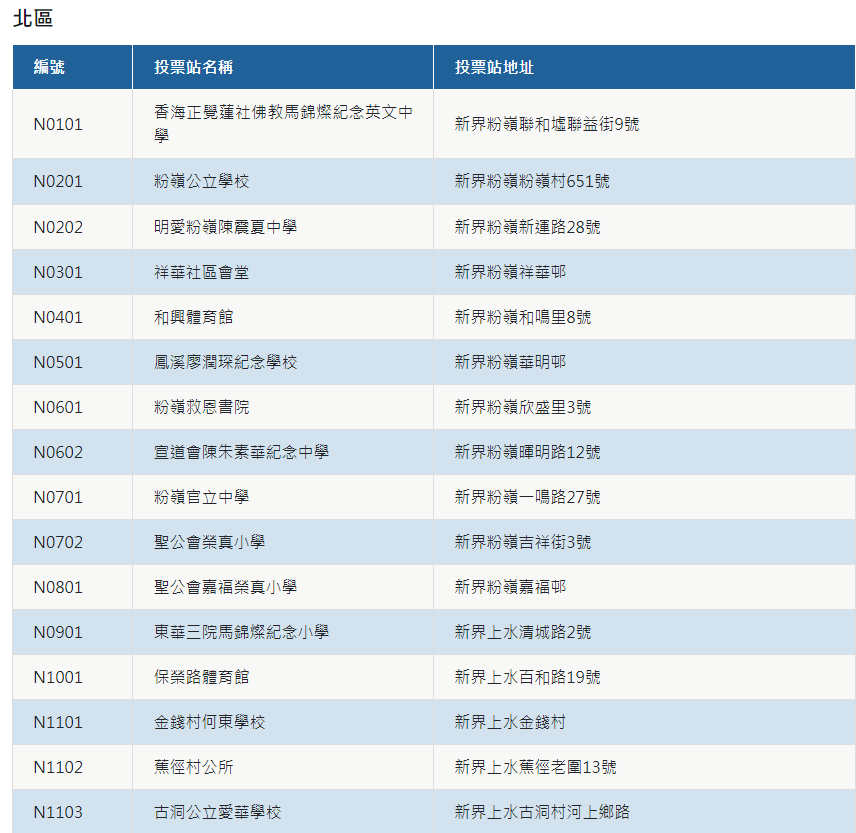Select station code N0101
Screen dimensions: 856x833
pos(58,125)
